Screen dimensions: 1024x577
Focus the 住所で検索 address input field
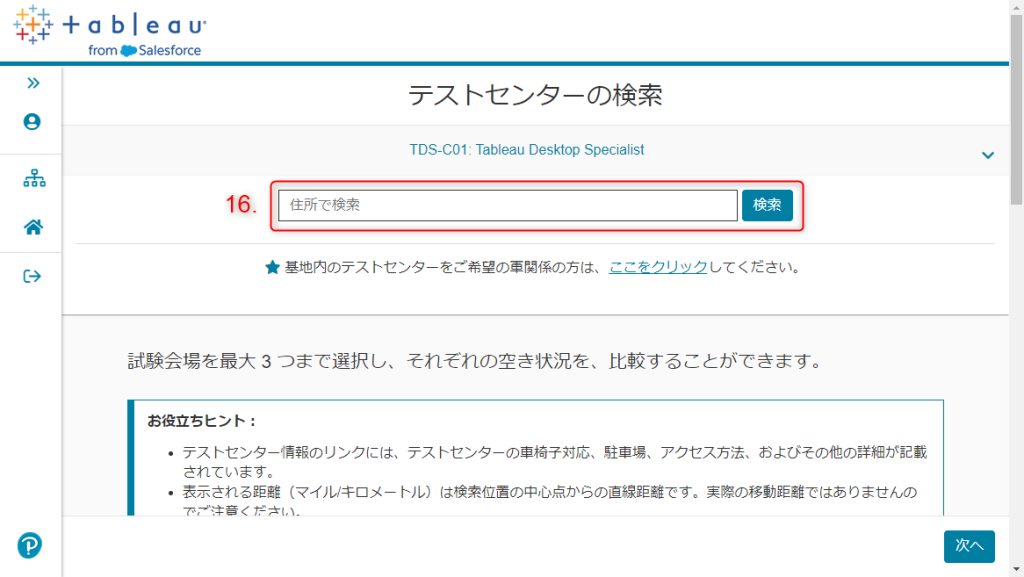pyautogui.click(x=507, y=205)
